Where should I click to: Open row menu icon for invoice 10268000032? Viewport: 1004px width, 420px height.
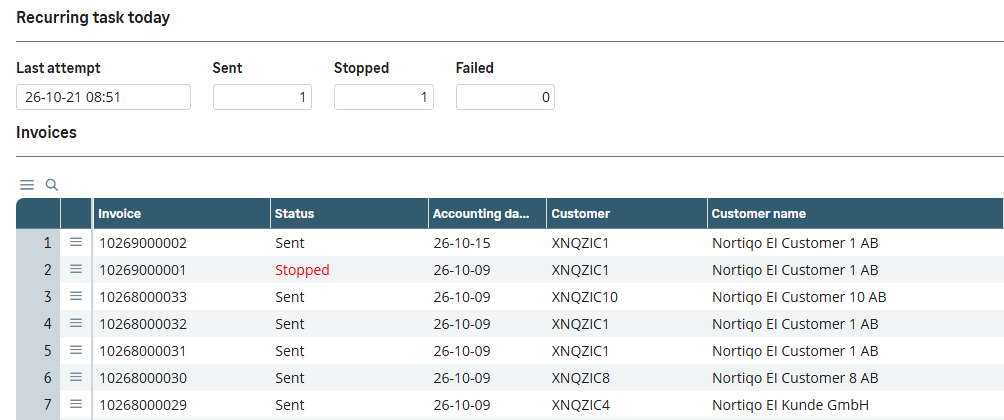[x=76, y=323]
